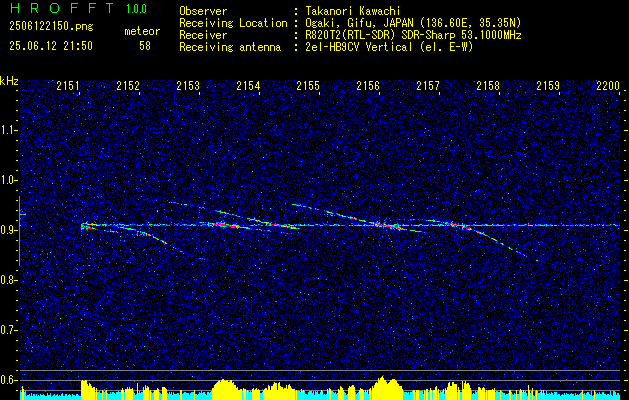Click the Receiving antenna label

(230, 47)
